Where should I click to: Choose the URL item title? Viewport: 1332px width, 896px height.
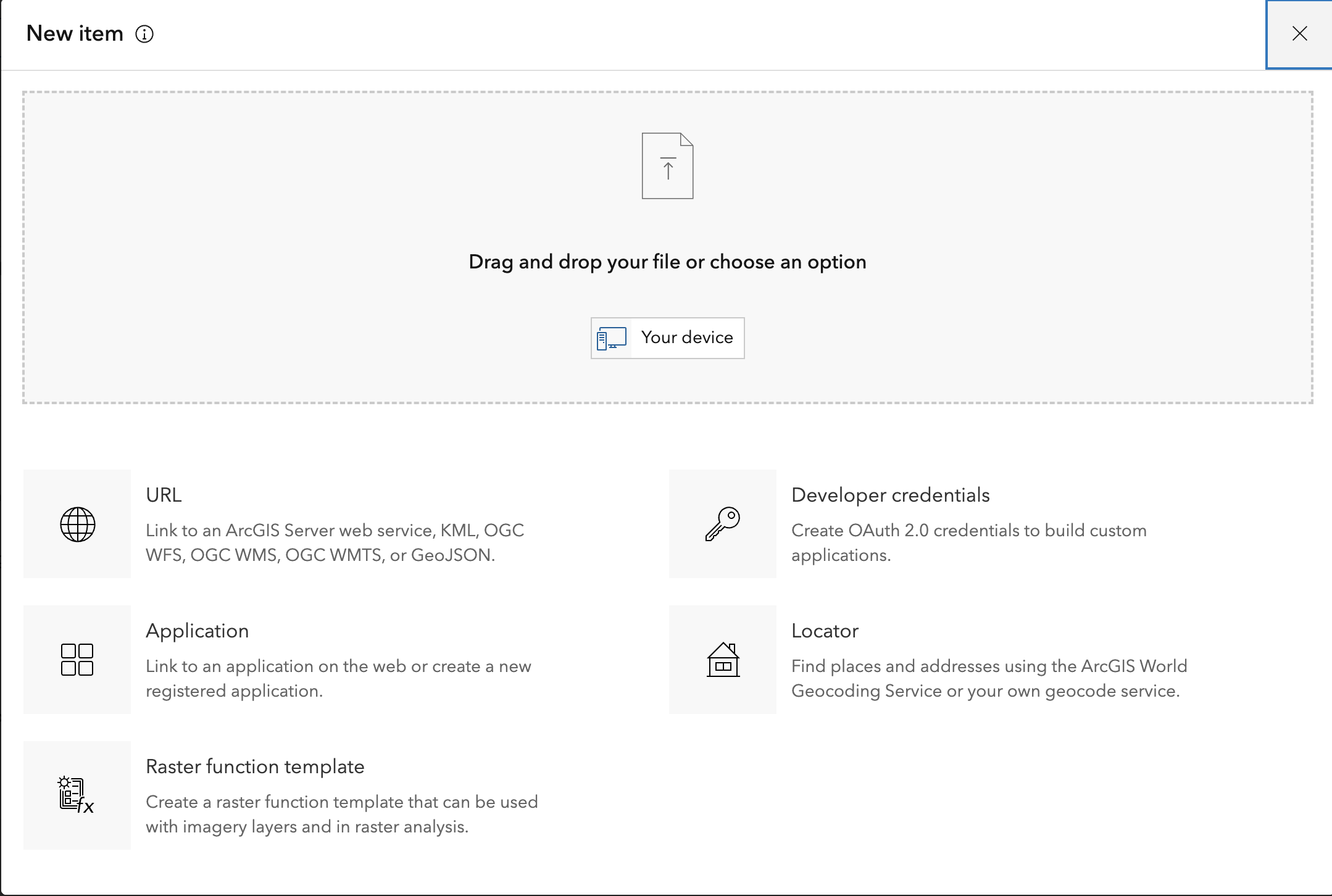(164, 495)
